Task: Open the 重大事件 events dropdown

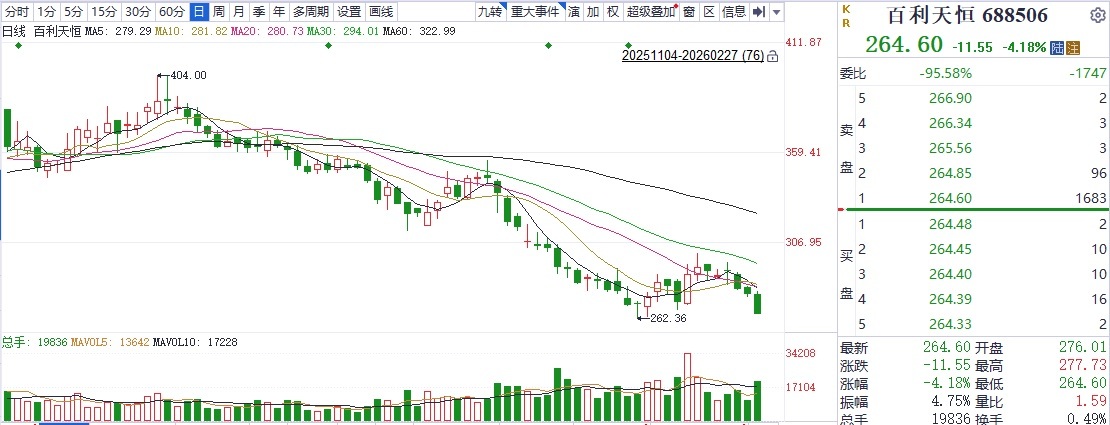Action: 534,12
